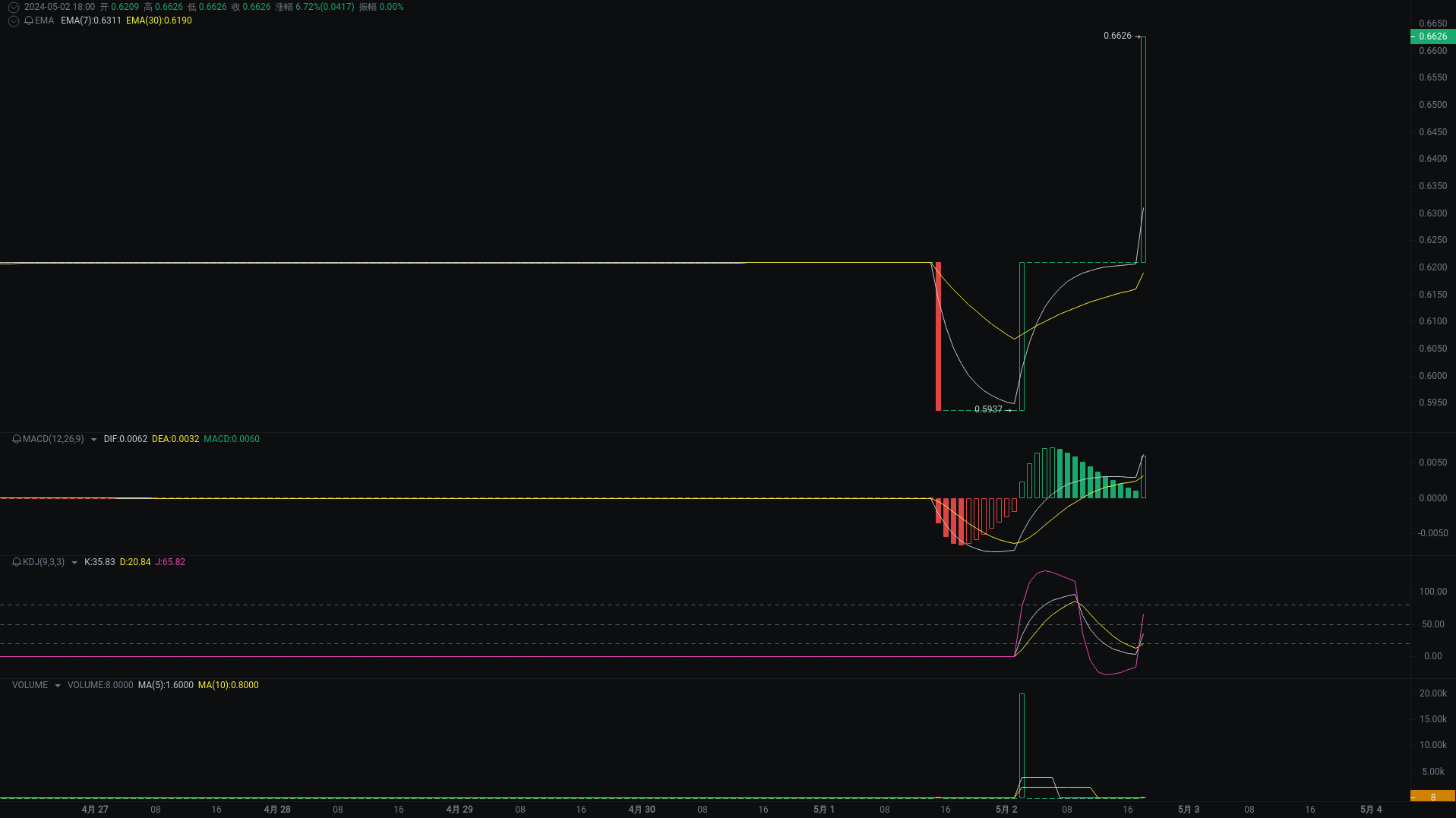Click the orange volume value tag

[x=1432, y=797]
